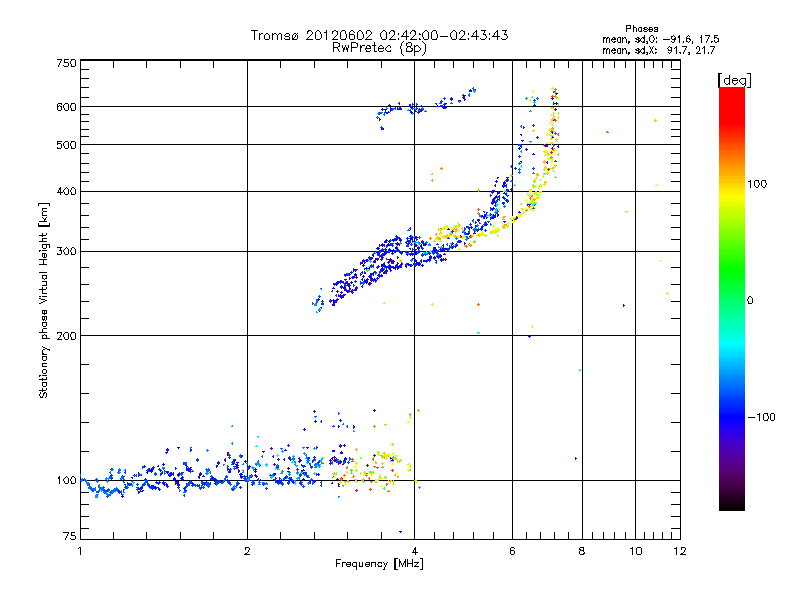
Task: Click the '6' frequency tick label
Action: pos(512,551)
